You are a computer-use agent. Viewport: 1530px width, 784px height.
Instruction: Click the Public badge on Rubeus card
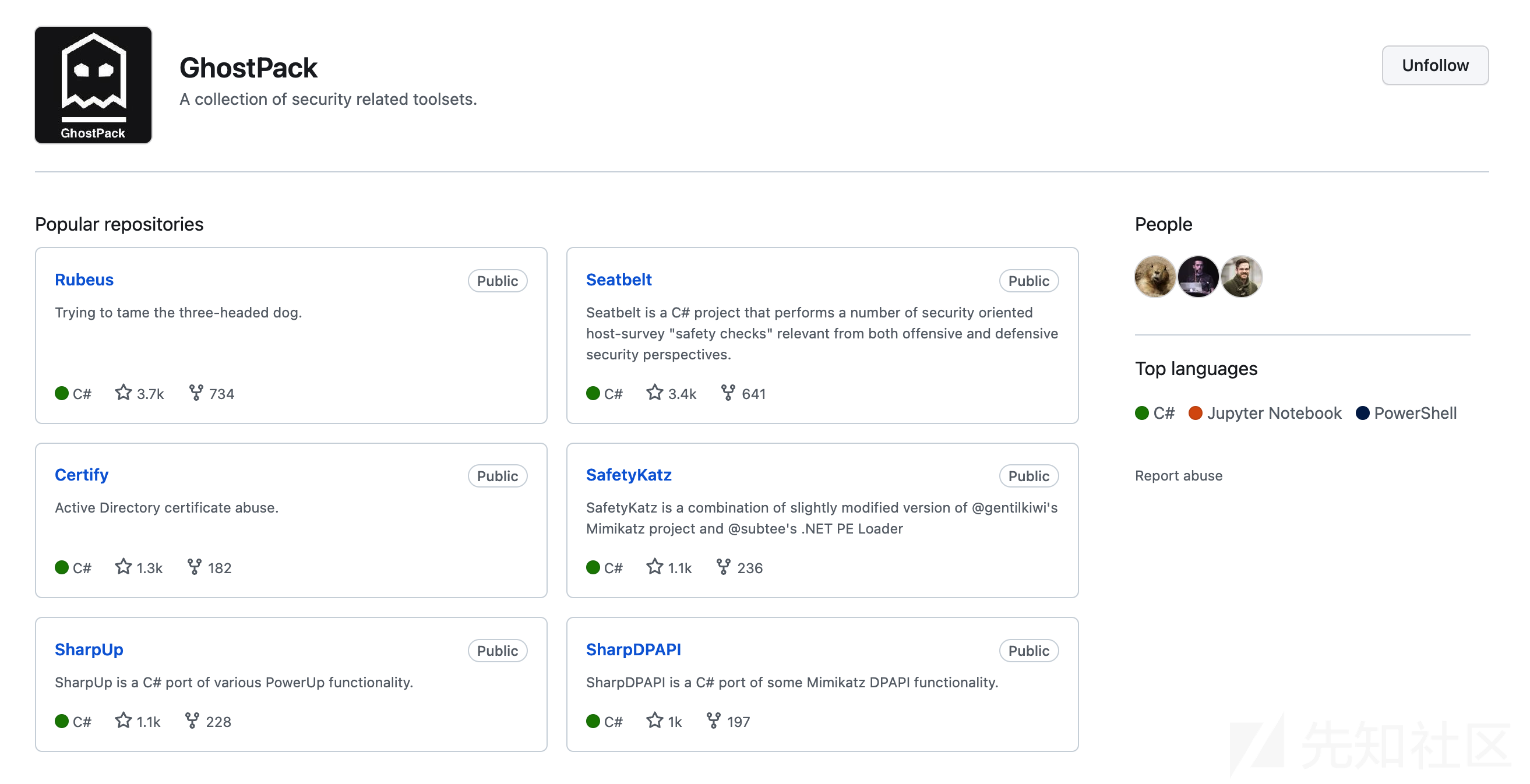[497, 280]
